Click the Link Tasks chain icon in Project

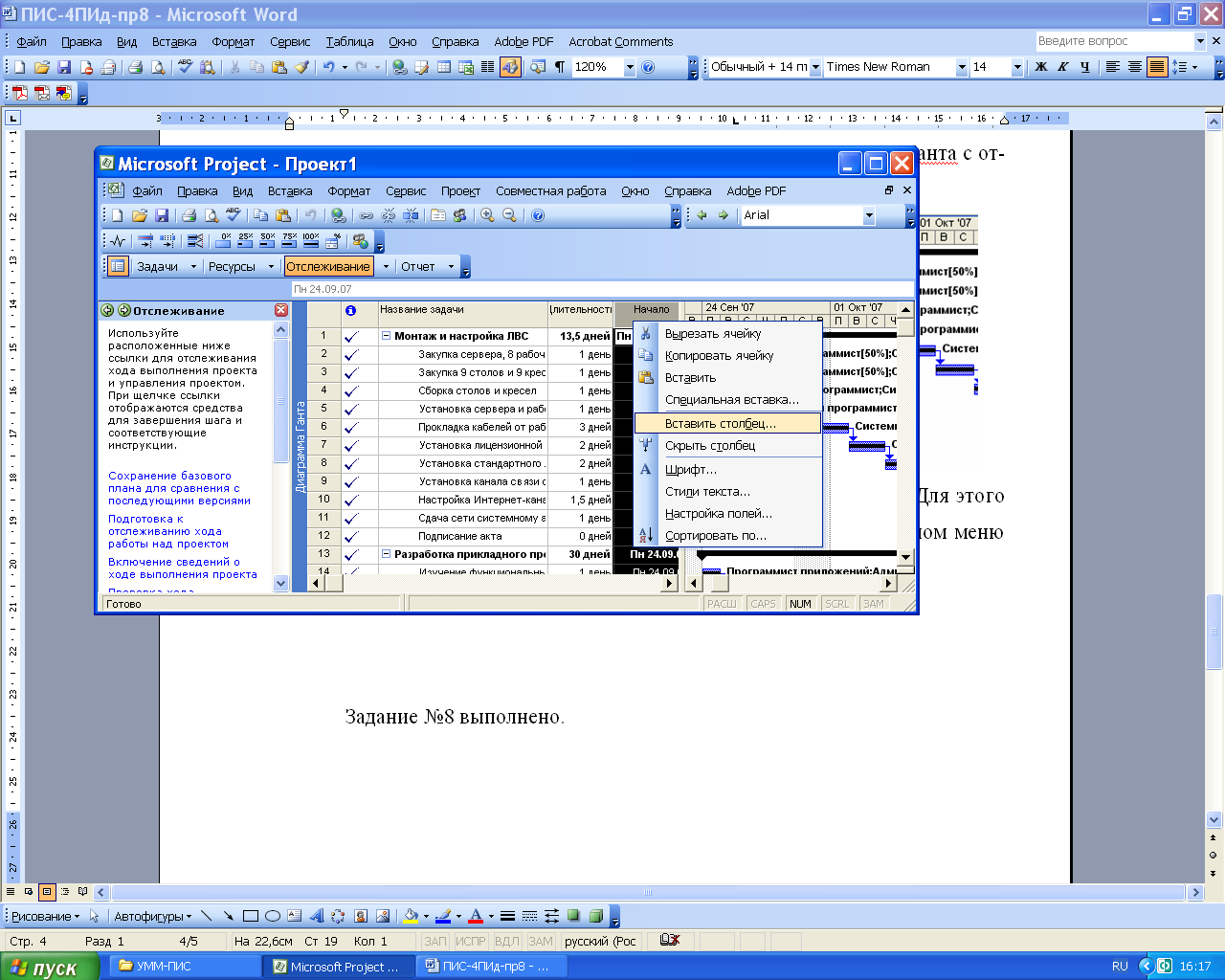coord(367,215)
